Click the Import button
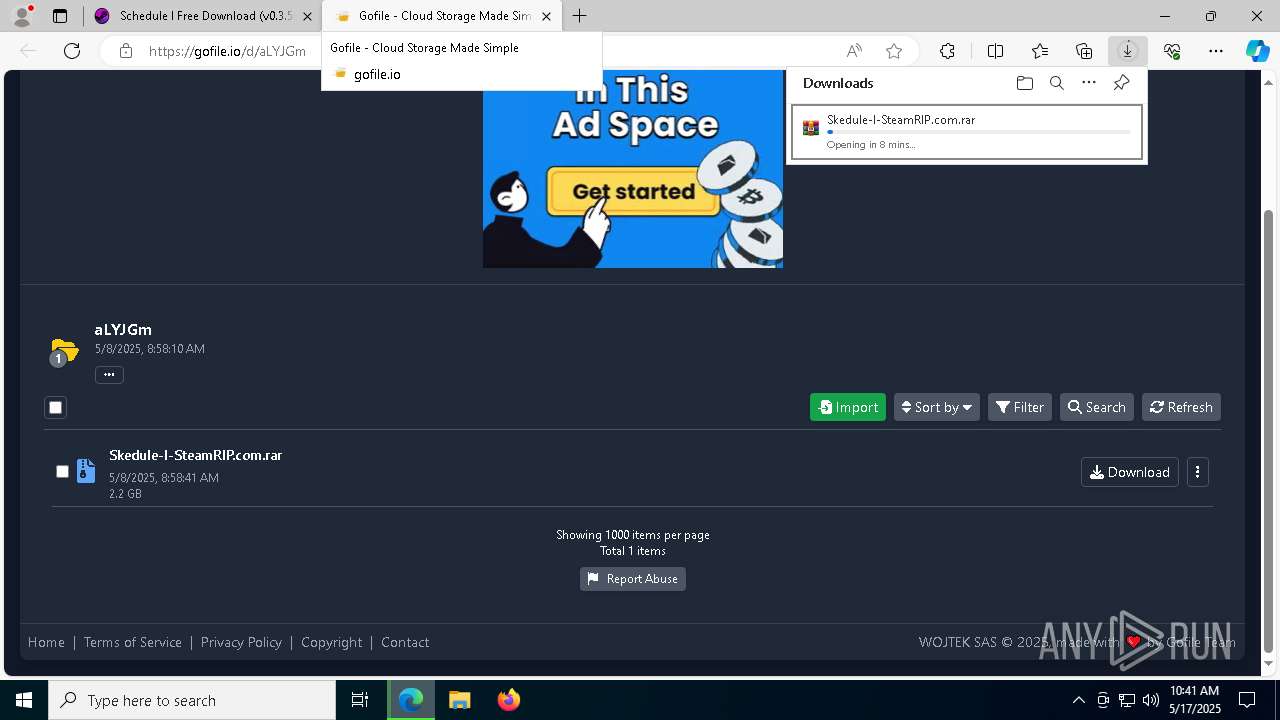The image size is (1280, 720). coord(848,407)
